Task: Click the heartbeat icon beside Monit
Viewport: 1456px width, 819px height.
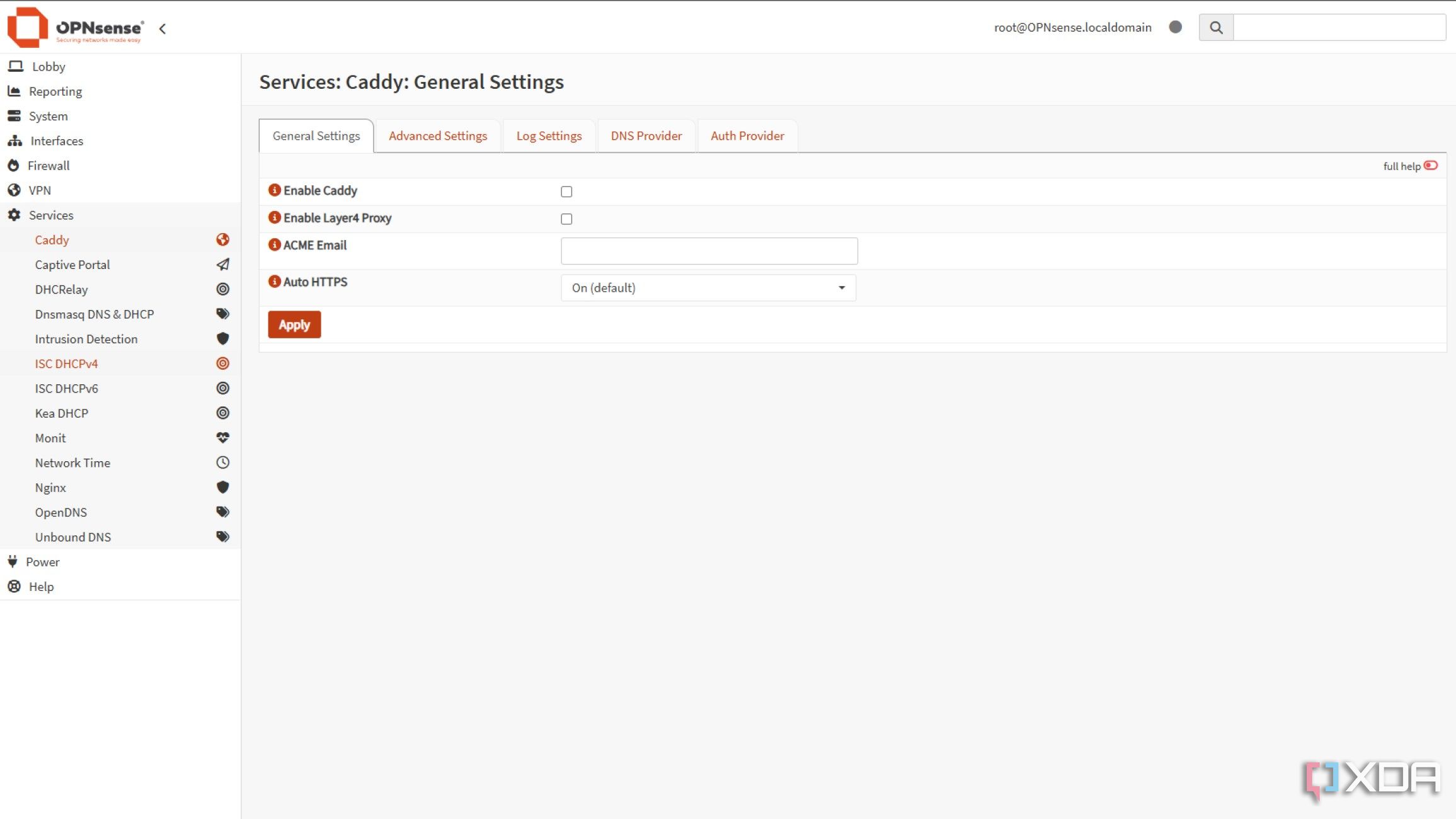Action: (x=222, y=437)
